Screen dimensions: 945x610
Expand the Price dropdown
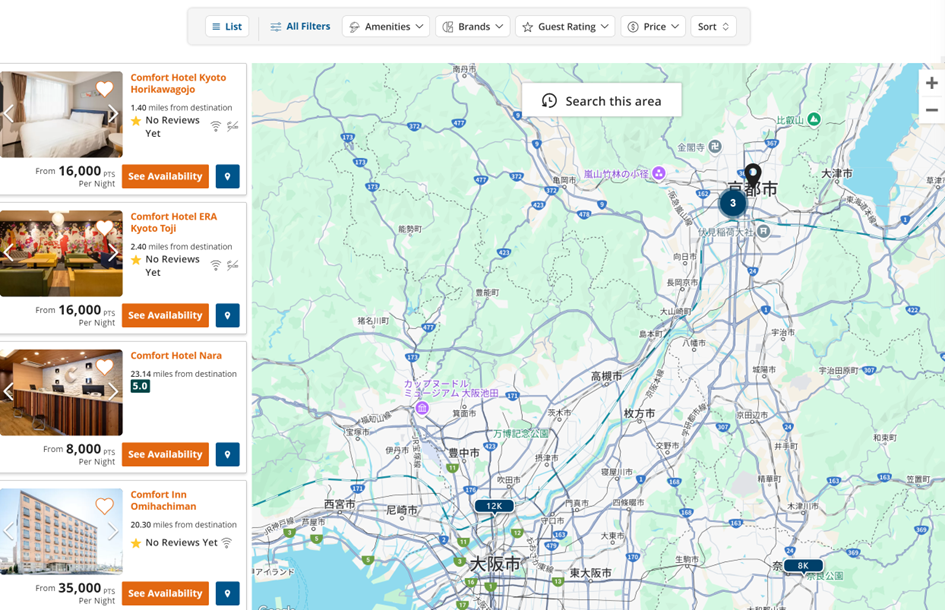click(x=653, y=27)
